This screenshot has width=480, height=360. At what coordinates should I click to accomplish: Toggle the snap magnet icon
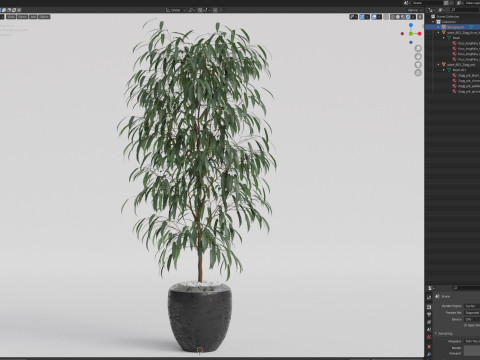point(200,10)
